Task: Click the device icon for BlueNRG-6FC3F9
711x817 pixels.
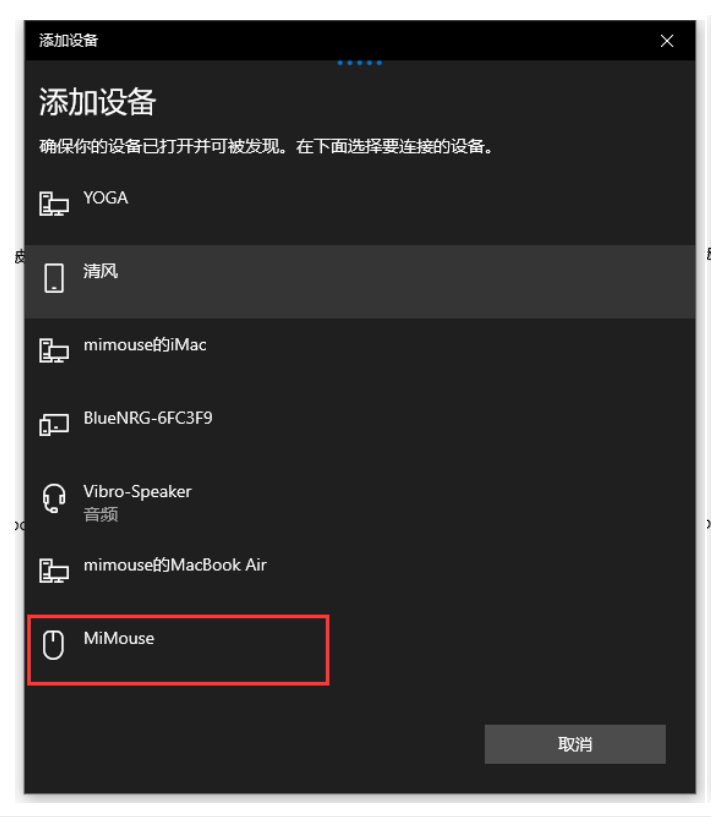Action: (x=54, y=425)
